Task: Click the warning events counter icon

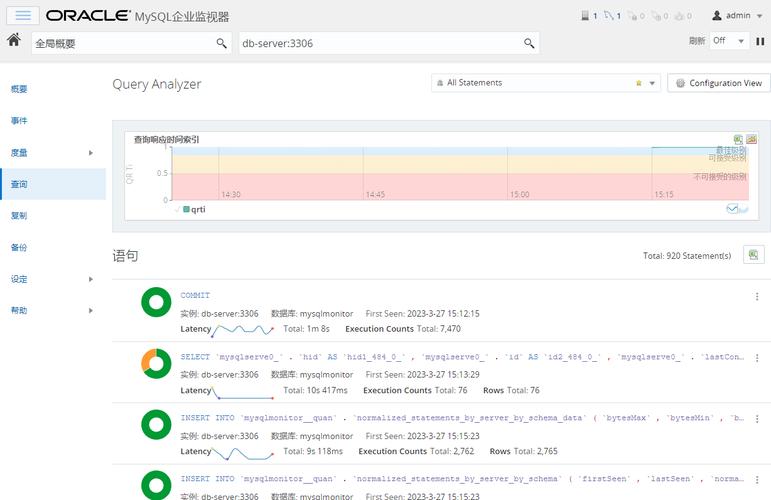Action: click(x=680, y=16)
